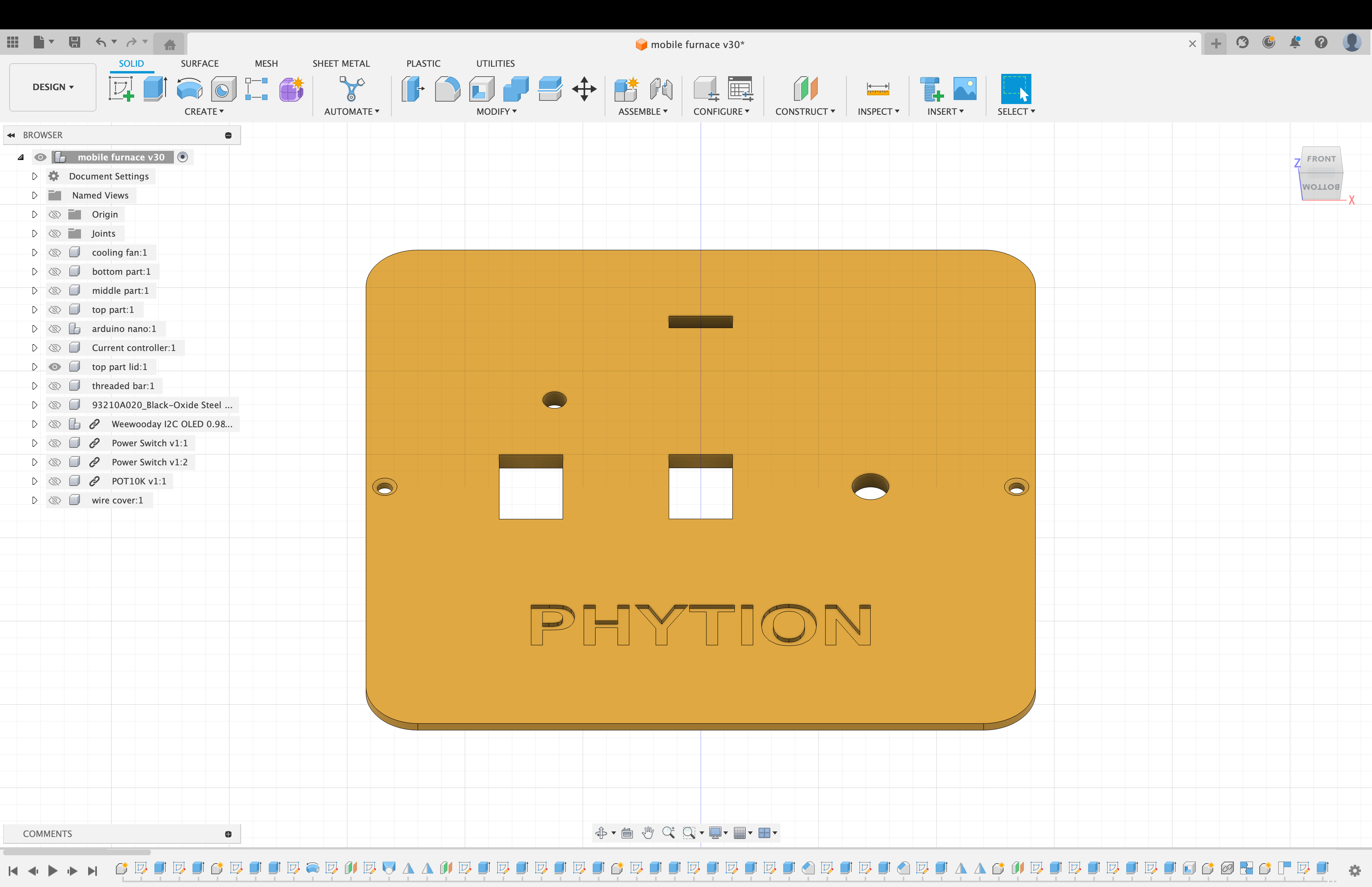1372x887 pixels.
Task: Toggle visibility of Origin folder
Action: (x=55, y=214)
